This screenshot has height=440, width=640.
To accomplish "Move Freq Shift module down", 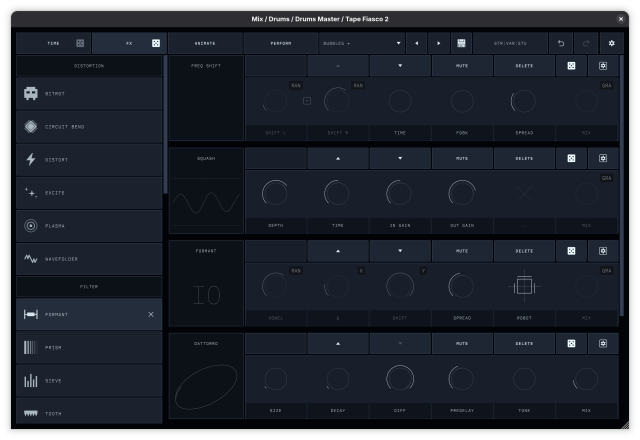I will click(400, 66).
